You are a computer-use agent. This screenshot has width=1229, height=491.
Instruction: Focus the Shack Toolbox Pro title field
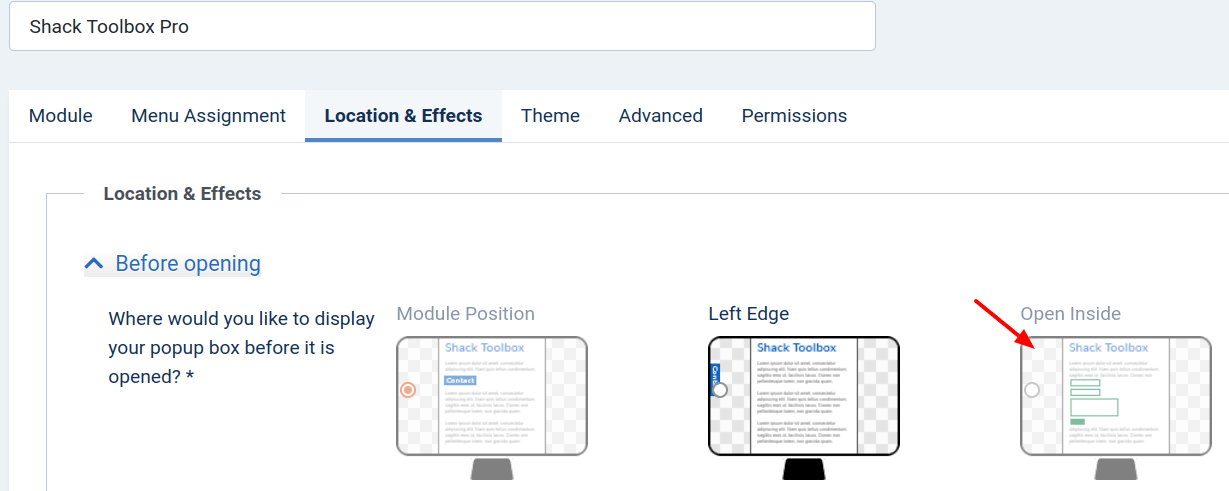pyautogui.click(x=442, y=26)
